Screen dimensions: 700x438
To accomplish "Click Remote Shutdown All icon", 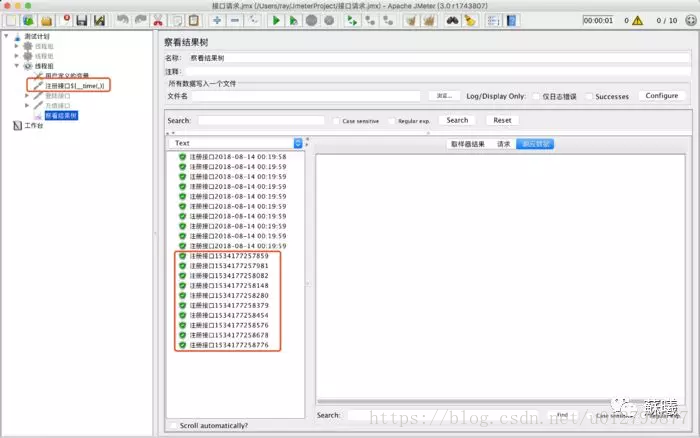I will 388,21.
